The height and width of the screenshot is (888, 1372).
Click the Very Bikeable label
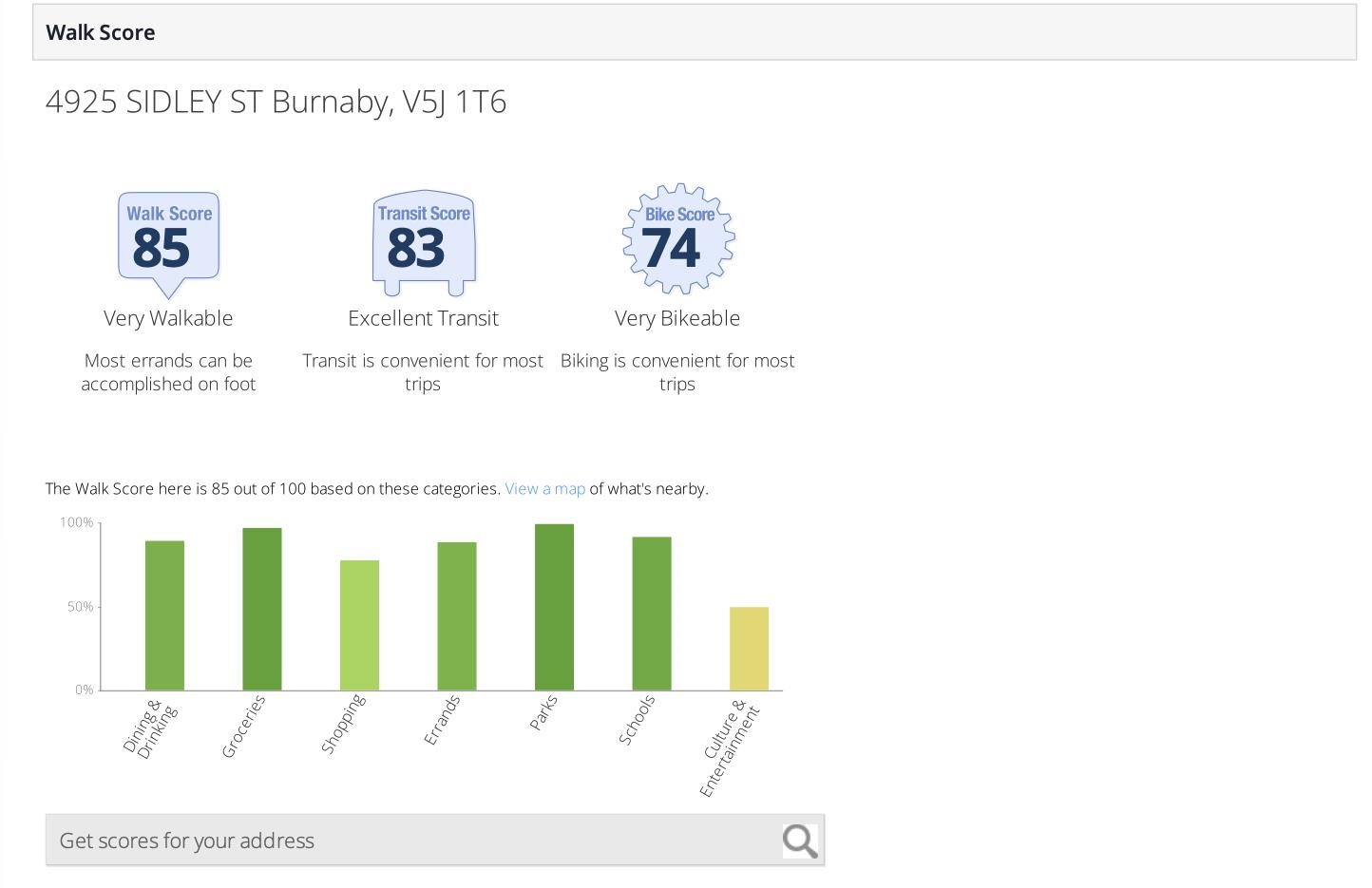tap(677, 318)
